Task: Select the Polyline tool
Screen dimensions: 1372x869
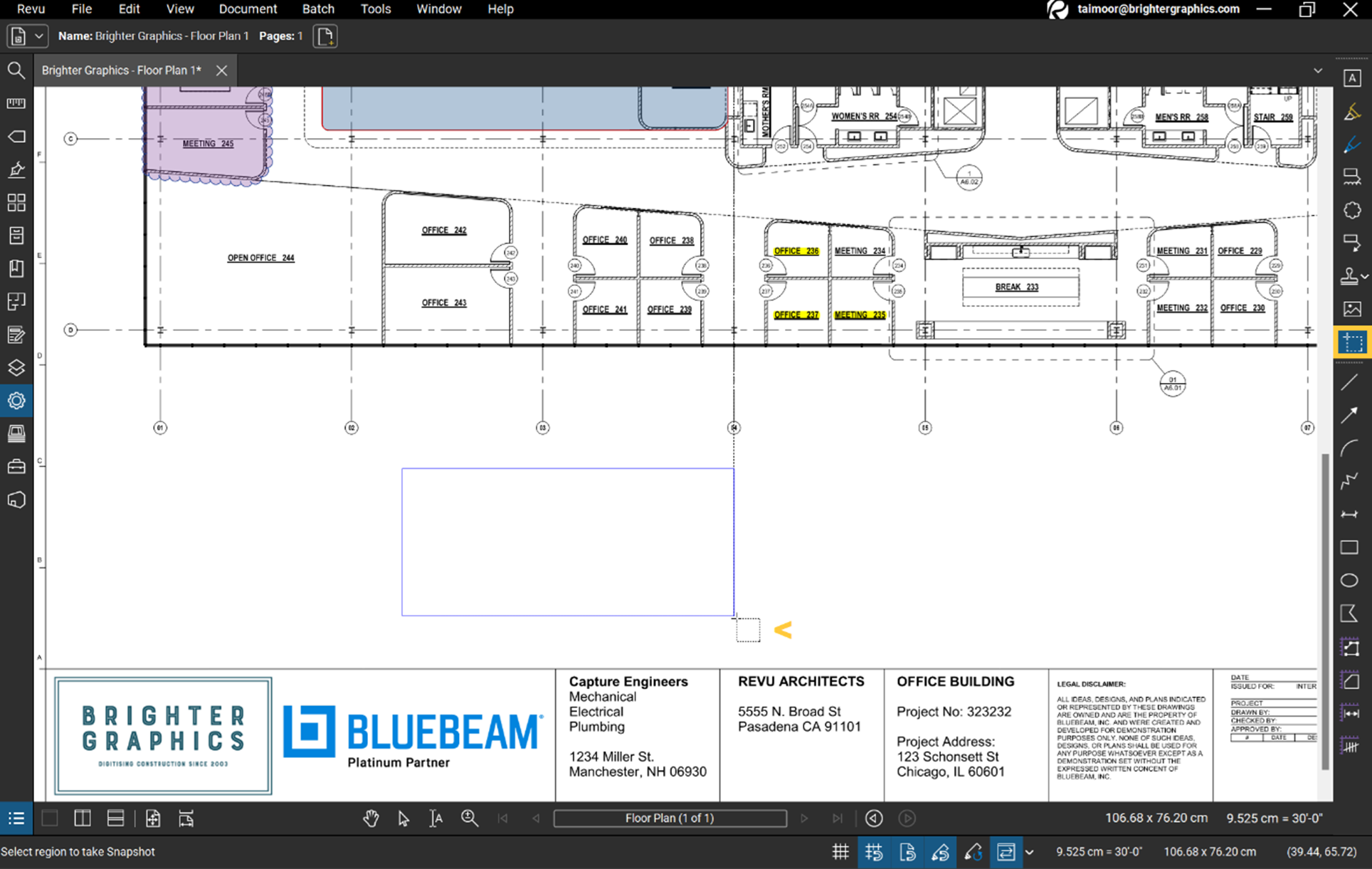Action: click(1349, 481)
